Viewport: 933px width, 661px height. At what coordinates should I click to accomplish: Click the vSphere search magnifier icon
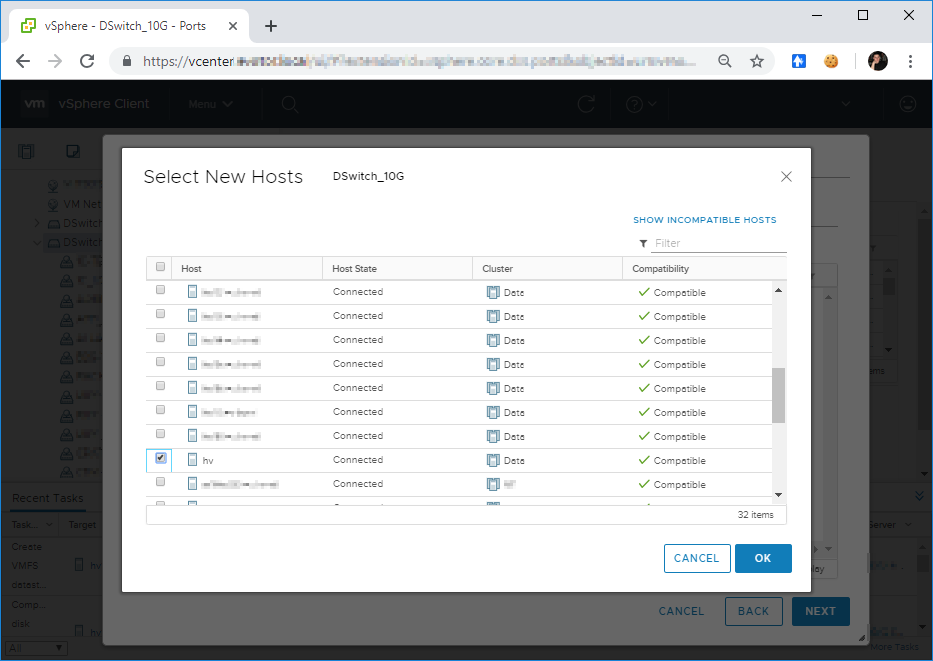pos(290,105)
